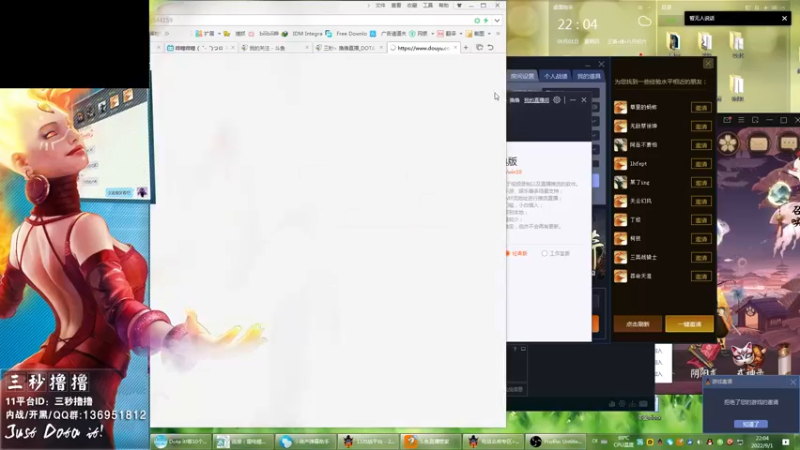Open a new browser tab

466,47
